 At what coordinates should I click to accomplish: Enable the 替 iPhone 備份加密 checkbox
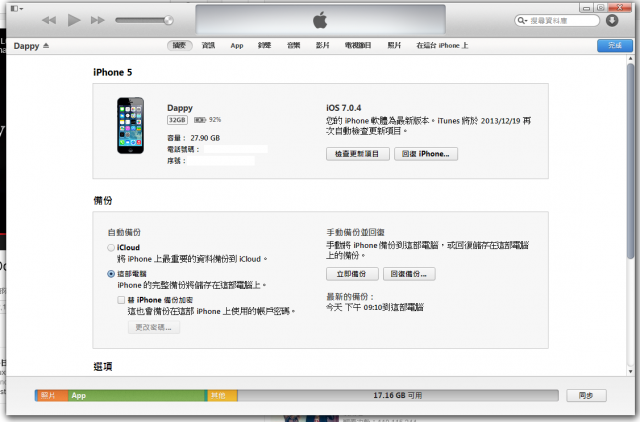(121, 300)
